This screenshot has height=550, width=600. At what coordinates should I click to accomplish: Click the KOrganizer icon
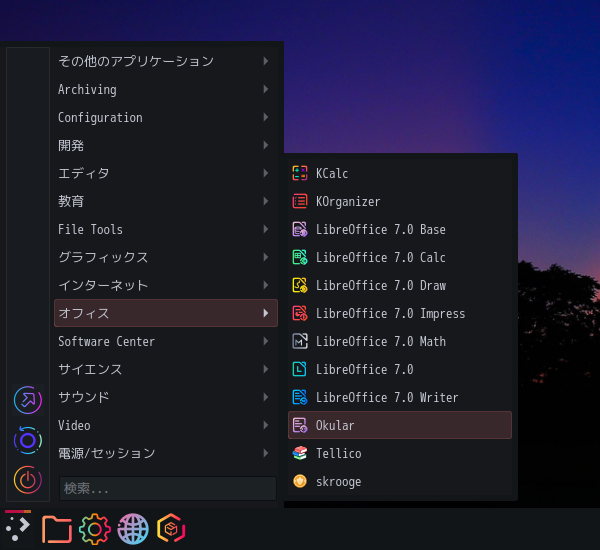click(300, 201)
